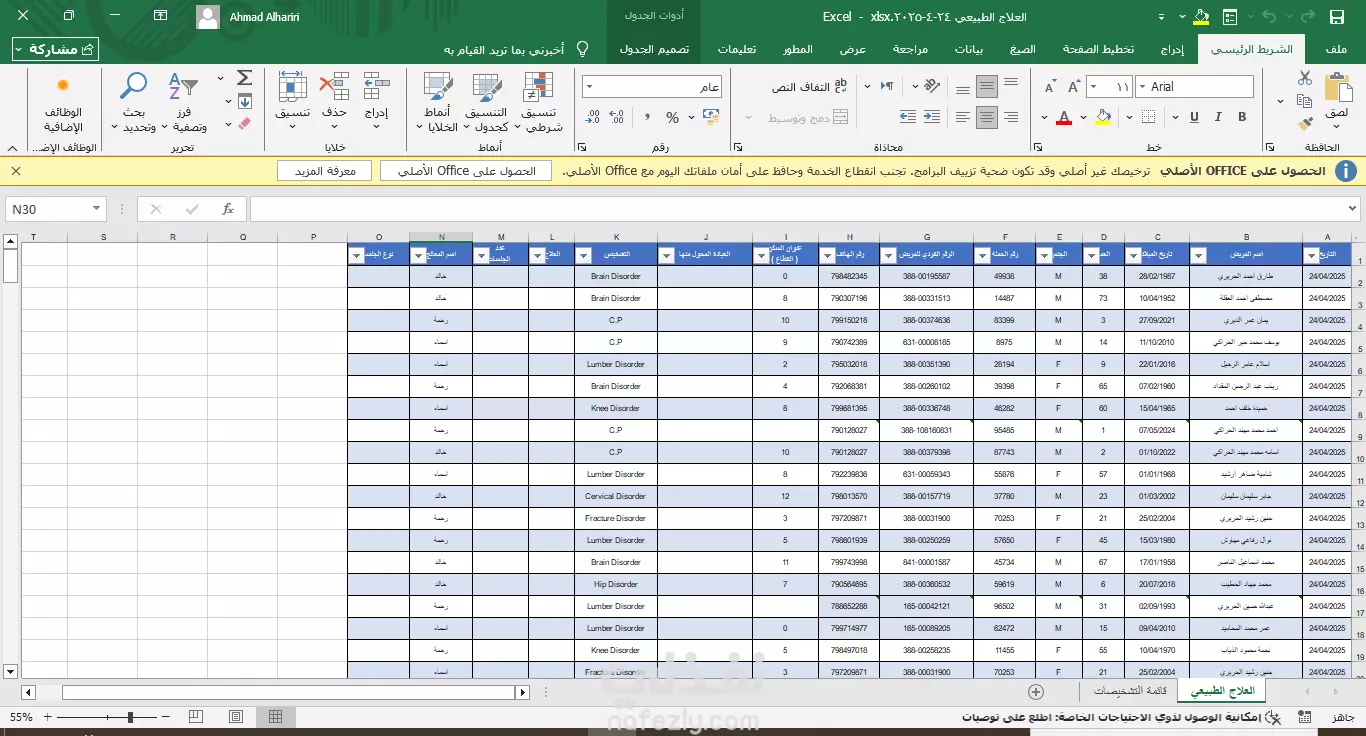Click the Name Box showing N30
Image resolution: width=1366 pixels, height=736 pixels.
click(x=56, y=209)
